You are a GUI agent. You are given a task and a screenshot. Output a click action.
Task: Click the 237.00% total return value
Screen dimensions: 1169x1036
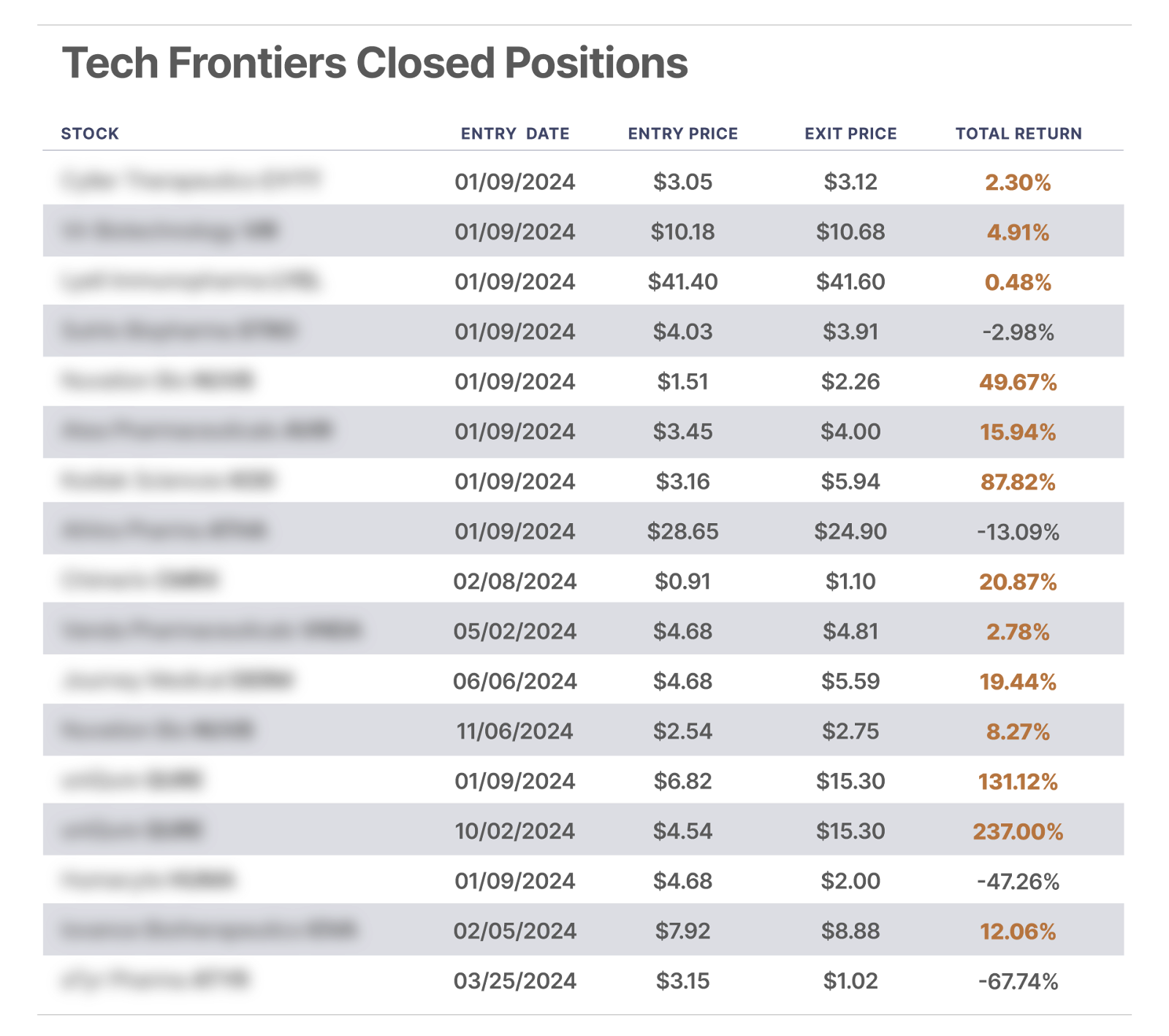coord(1018,831)
